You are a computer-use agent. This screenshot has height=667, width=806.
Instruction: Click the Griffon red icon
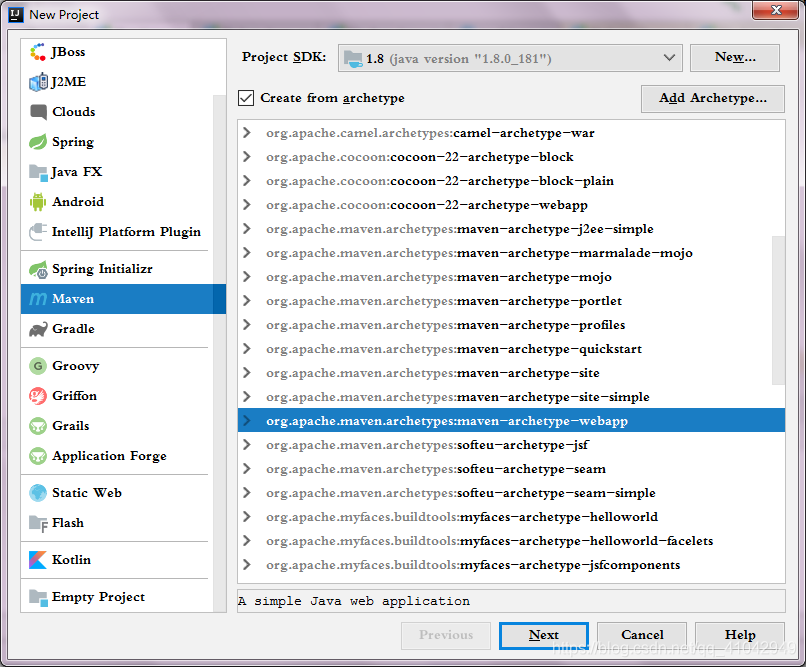point(38,396)
